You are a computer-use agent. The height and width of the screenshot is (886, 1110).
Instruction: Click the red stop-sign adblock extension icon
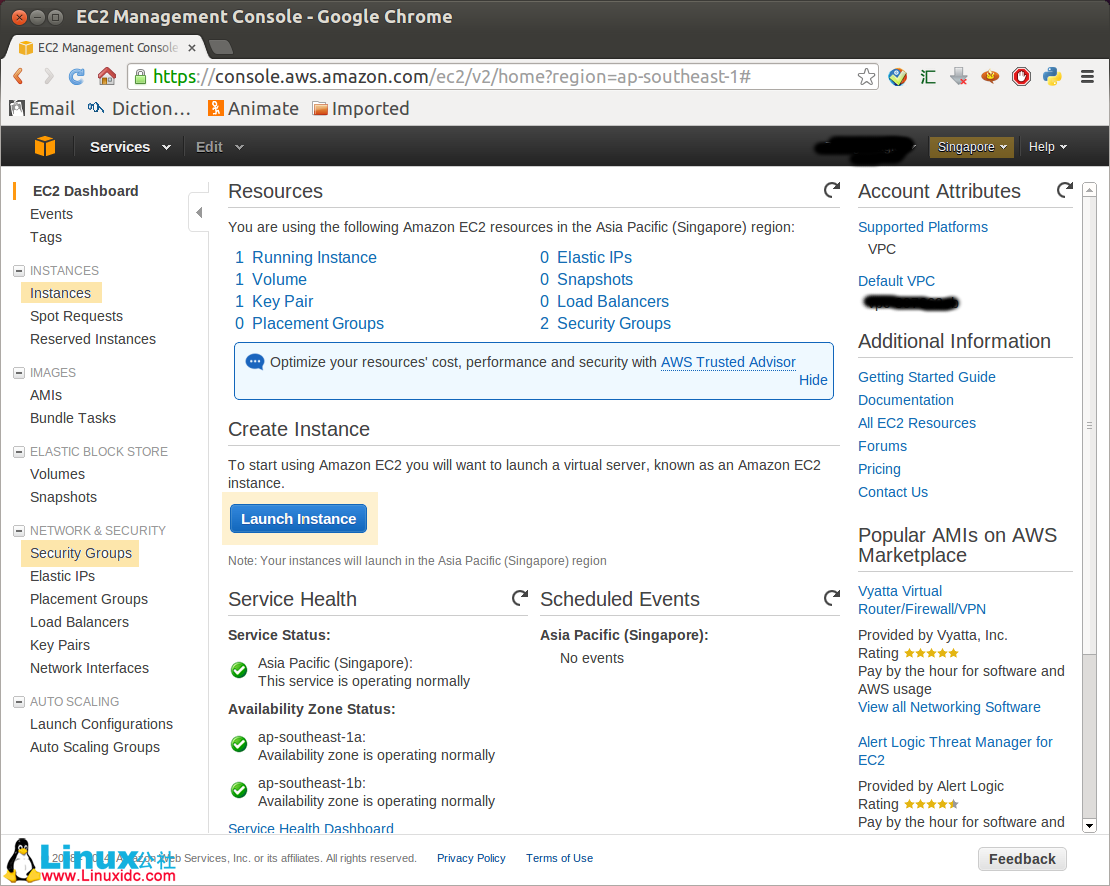[x=1020, y=76]
